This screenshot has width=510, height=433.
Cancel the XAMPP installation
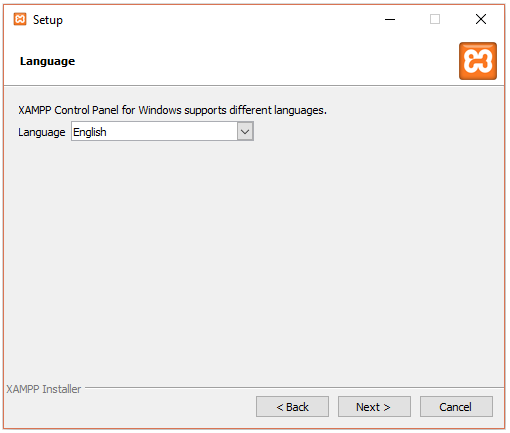[456, 407]
